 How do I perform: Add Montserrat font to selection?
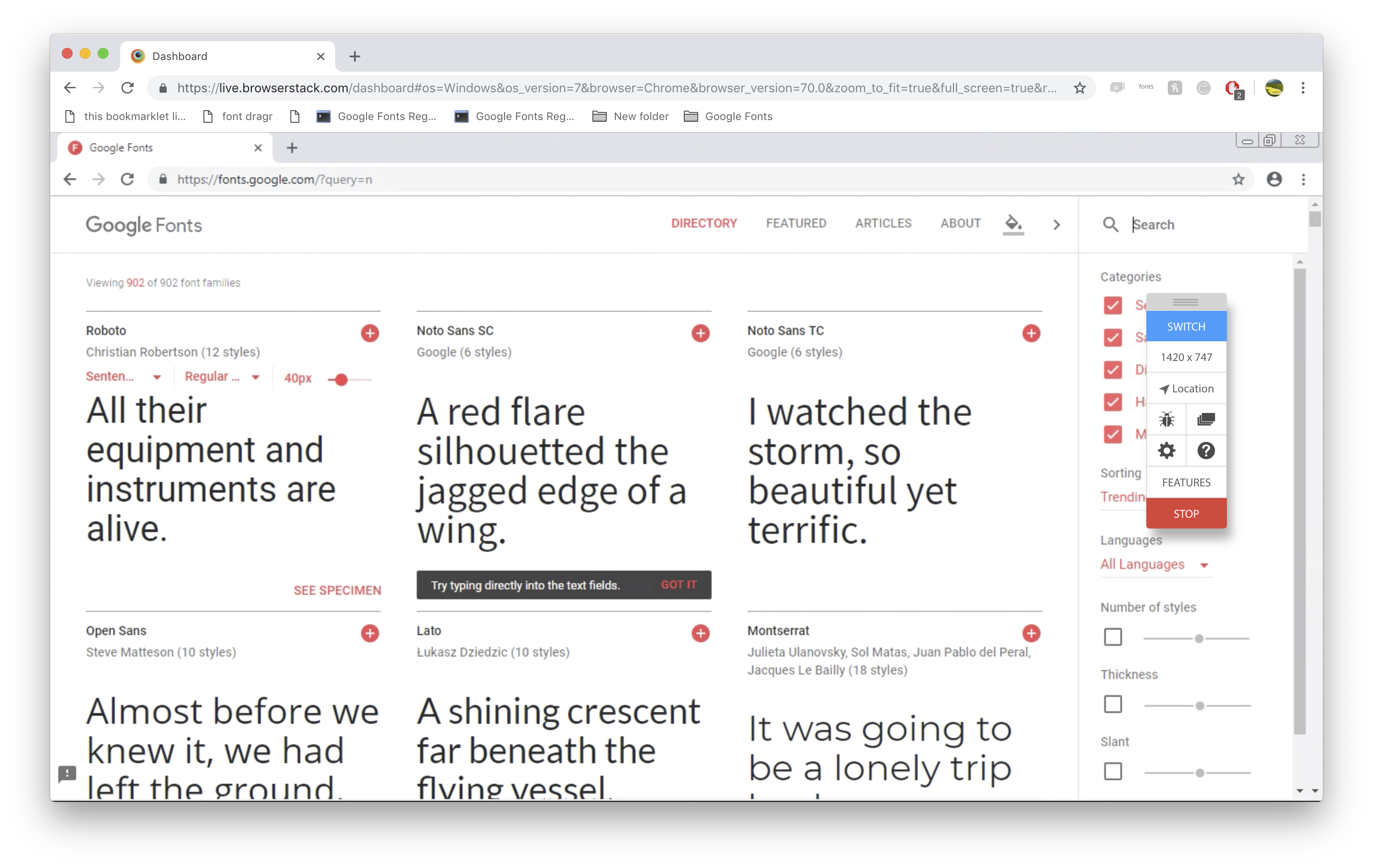(1031, 632)
